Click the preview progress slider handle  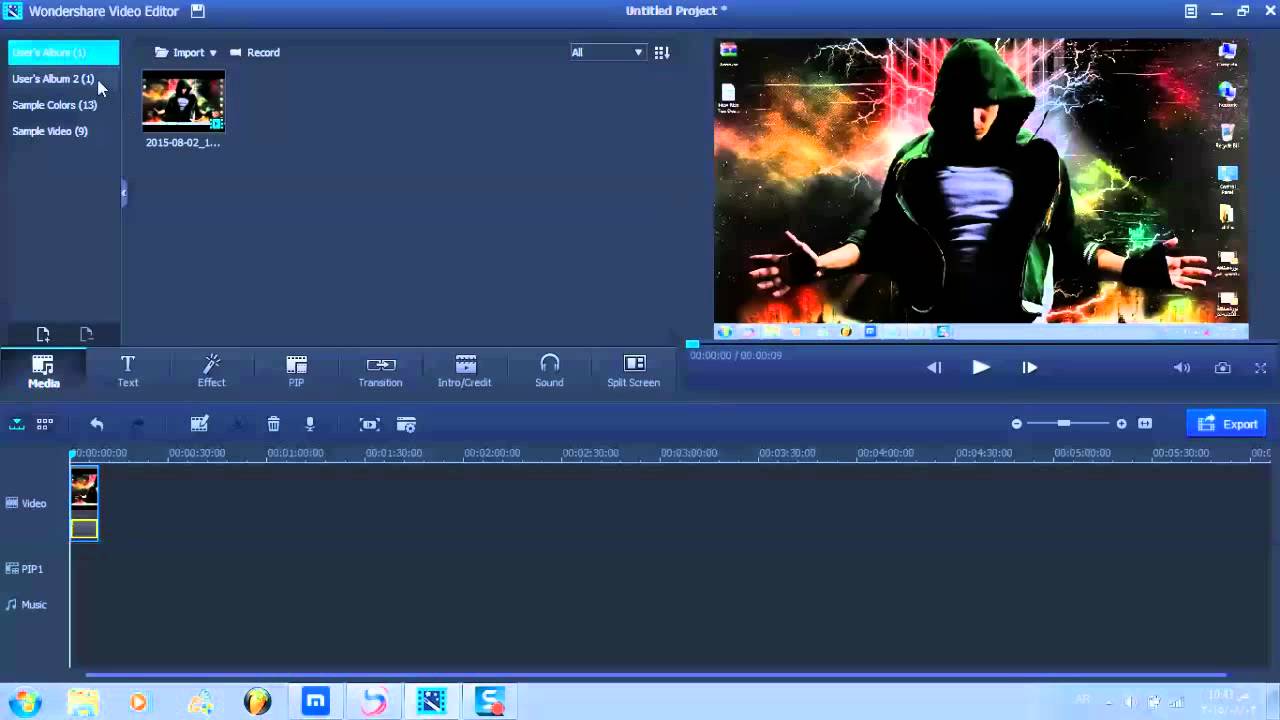coord(692,344)
